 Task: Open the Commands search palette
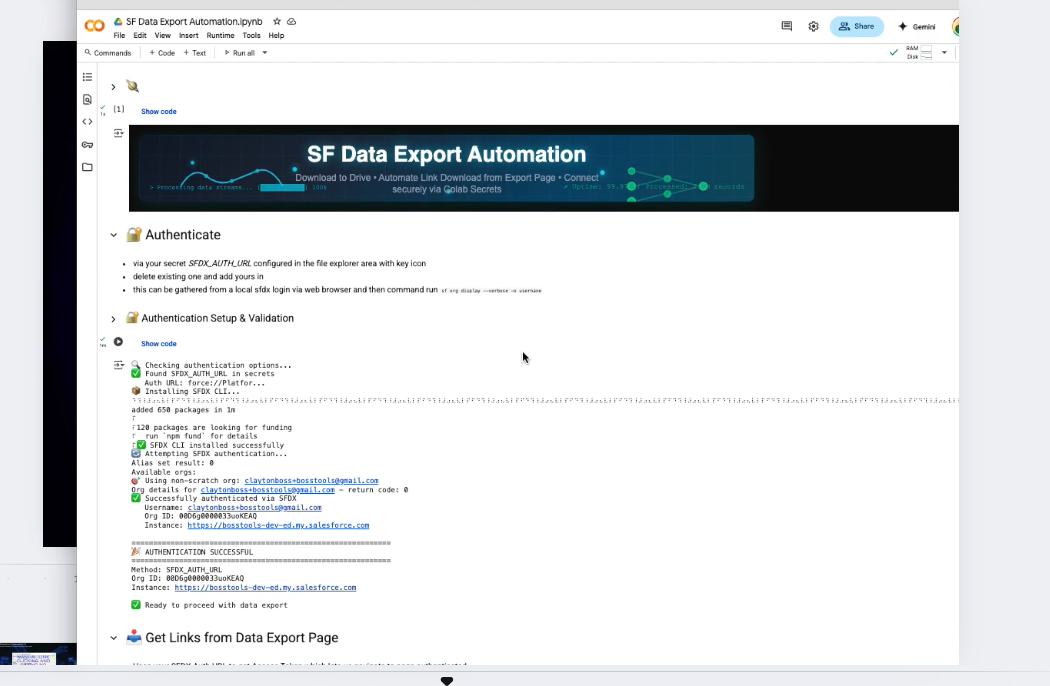pyautogui.click(x=108, y=53)
